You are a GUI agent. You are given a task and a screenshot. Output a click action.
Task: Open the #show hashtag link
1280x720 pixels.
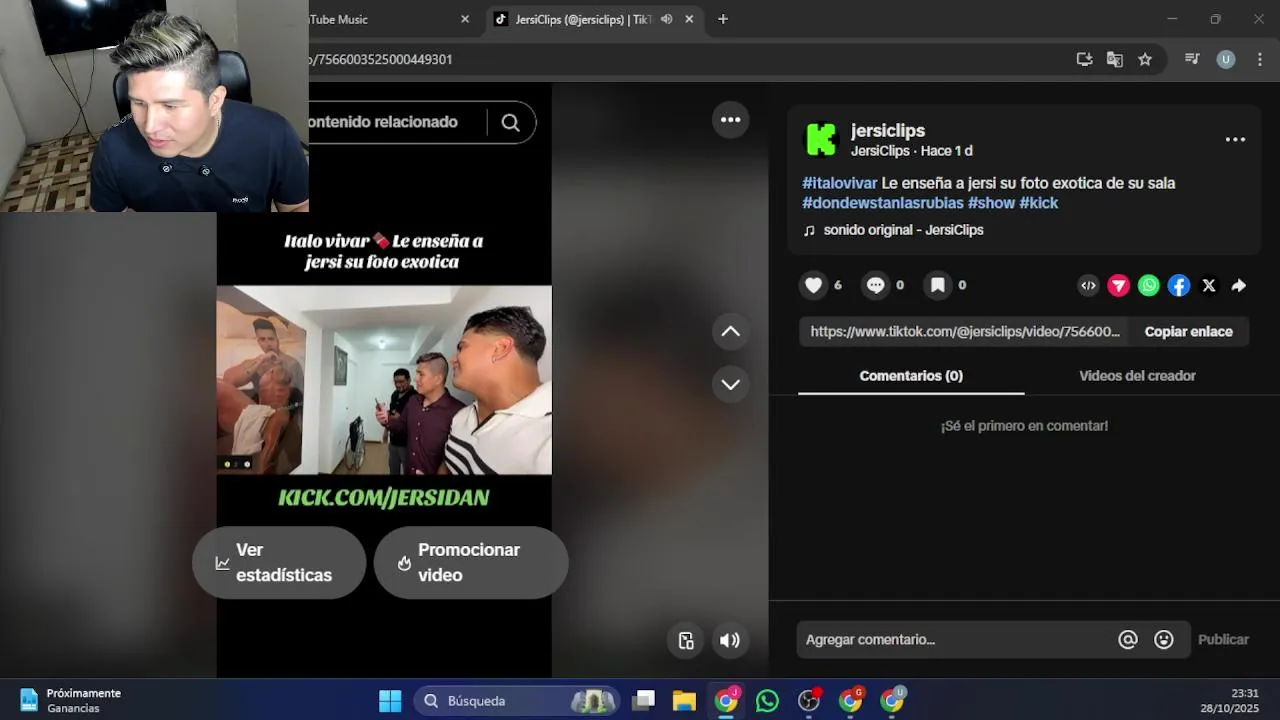click(991, 203)
